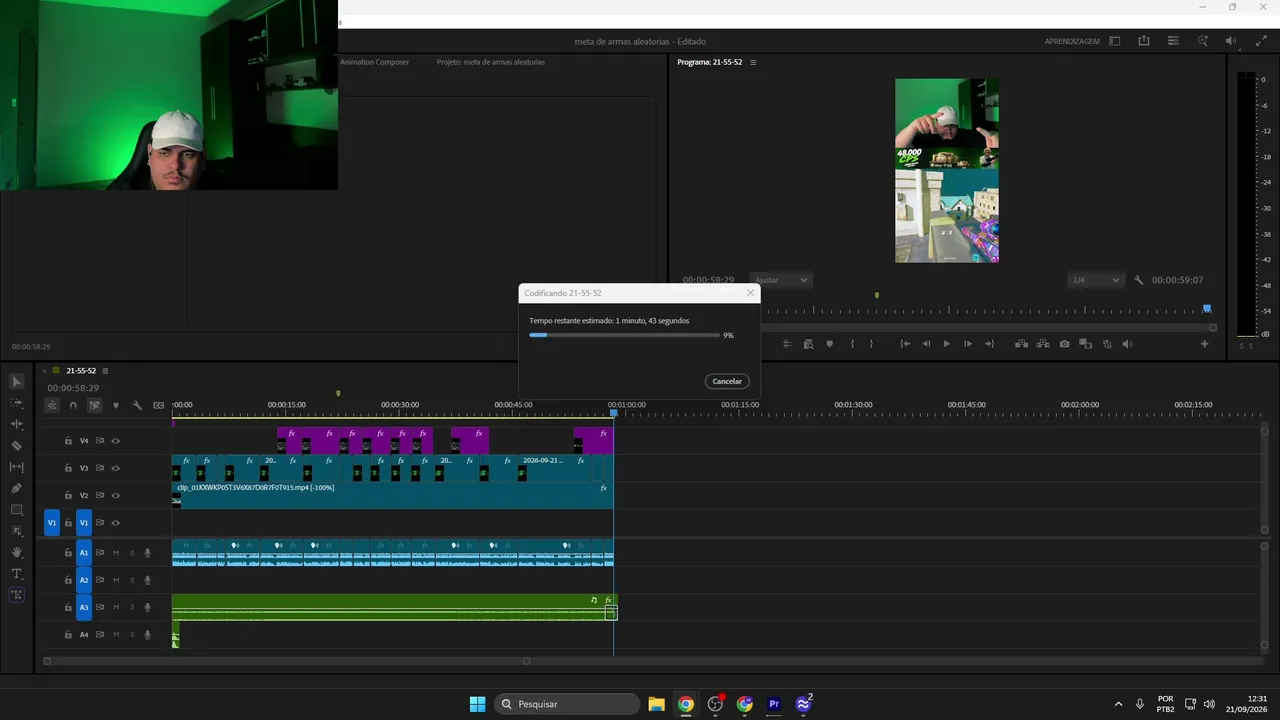Select the Pen tool

pyautogui.click(x=16, y=488)
